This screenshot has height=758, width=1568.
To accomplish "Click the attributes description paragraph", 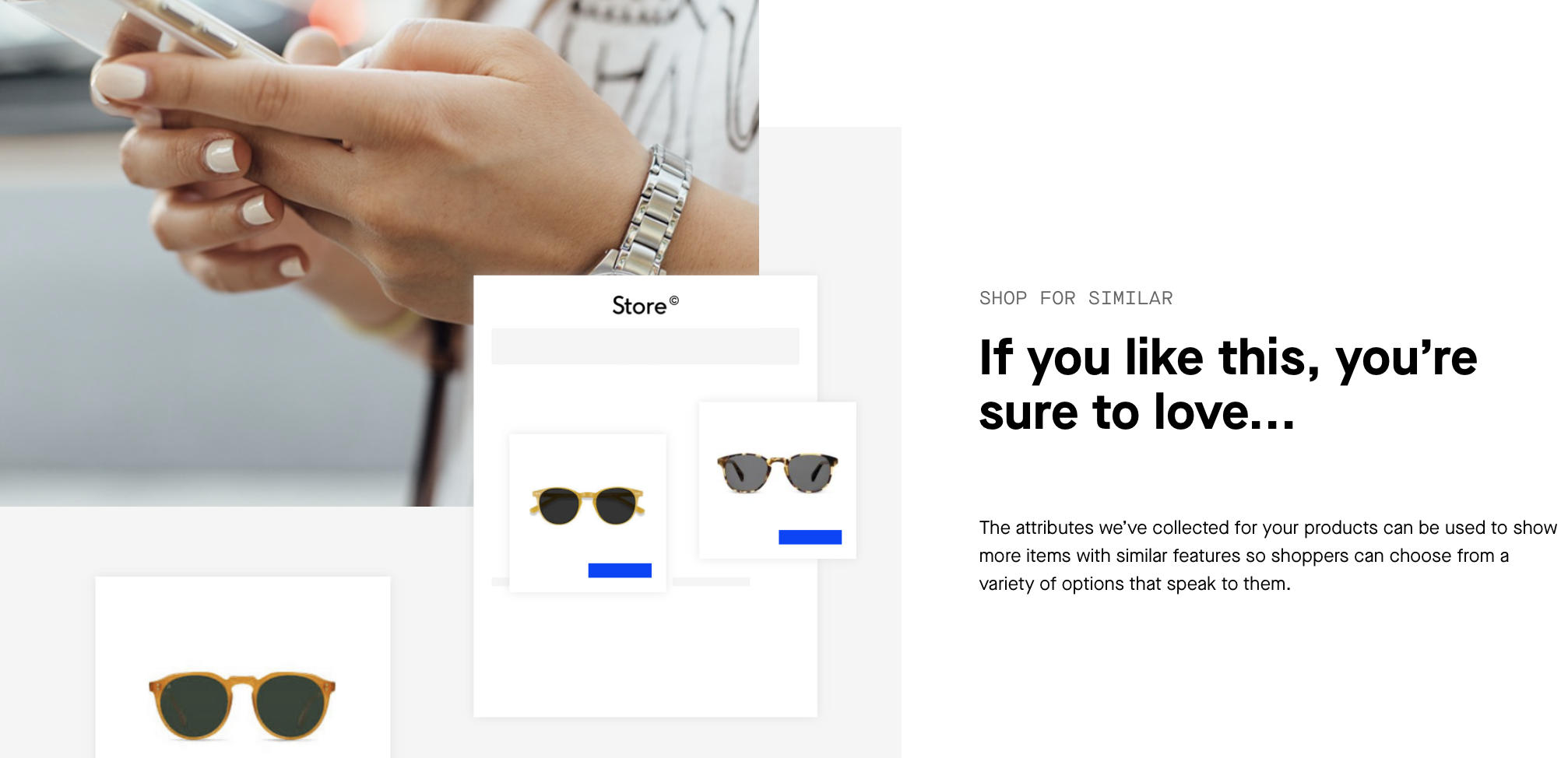I will tap(1267, 556).
